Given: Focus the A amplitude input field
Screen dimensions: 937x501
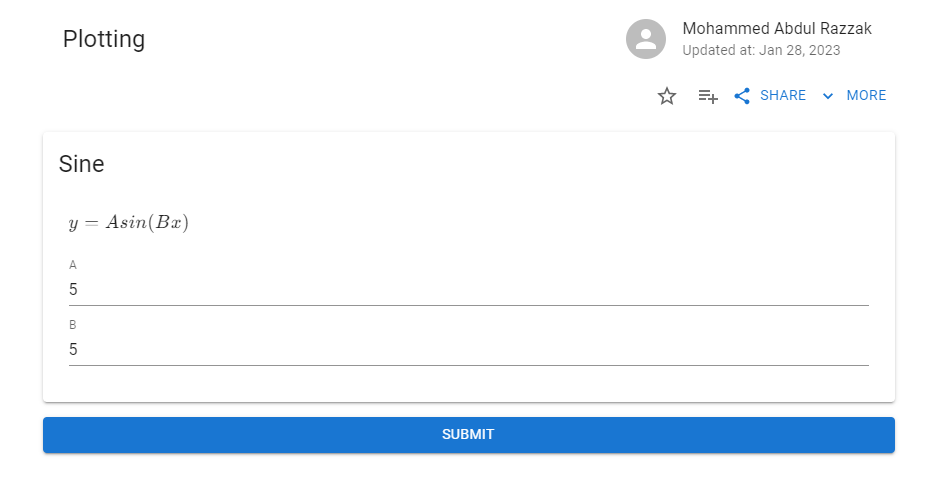Looking at the screenshot, I should [468, 289].
